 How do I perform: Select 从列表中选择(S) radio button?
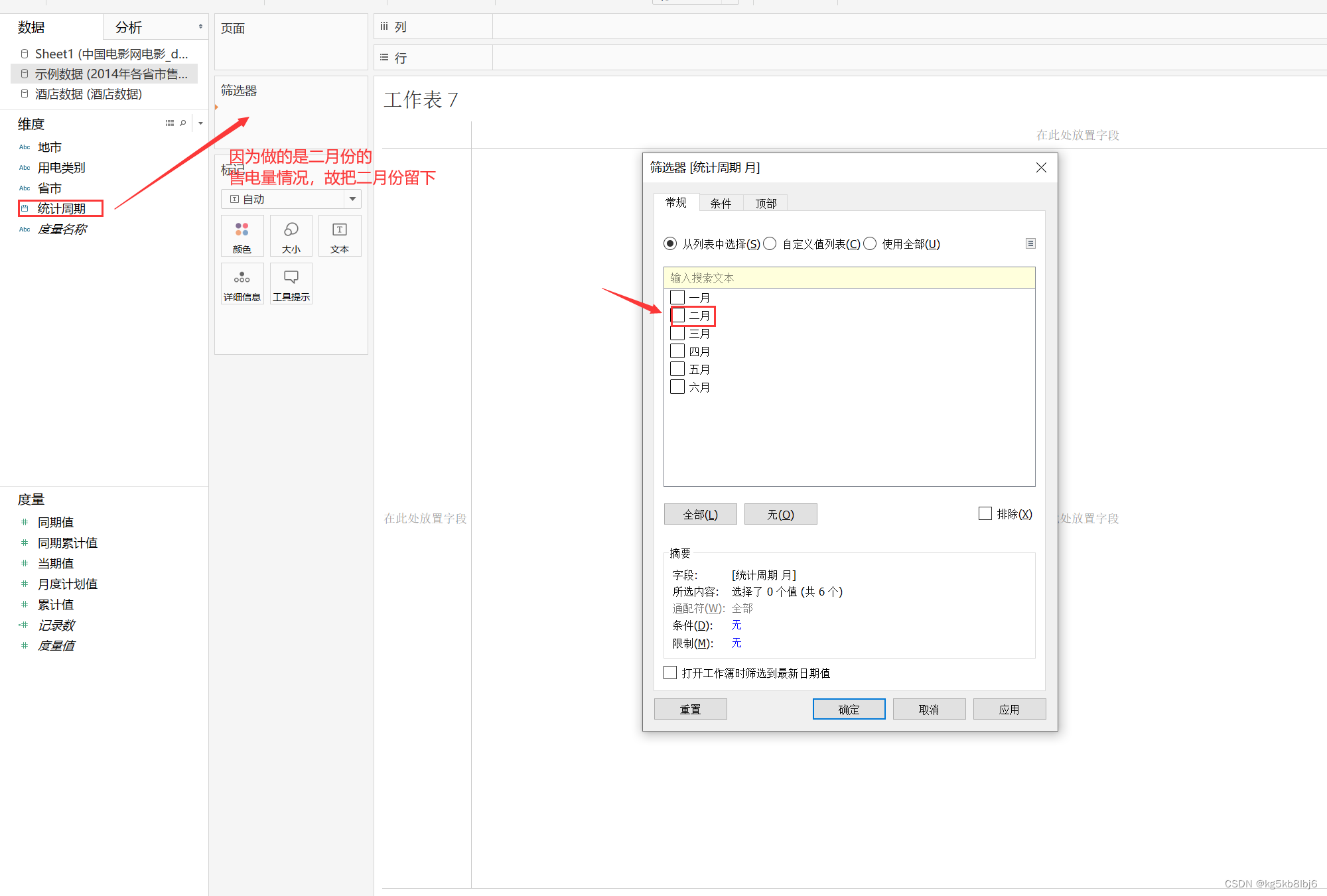pyautogui.click(x=670, y=243)
